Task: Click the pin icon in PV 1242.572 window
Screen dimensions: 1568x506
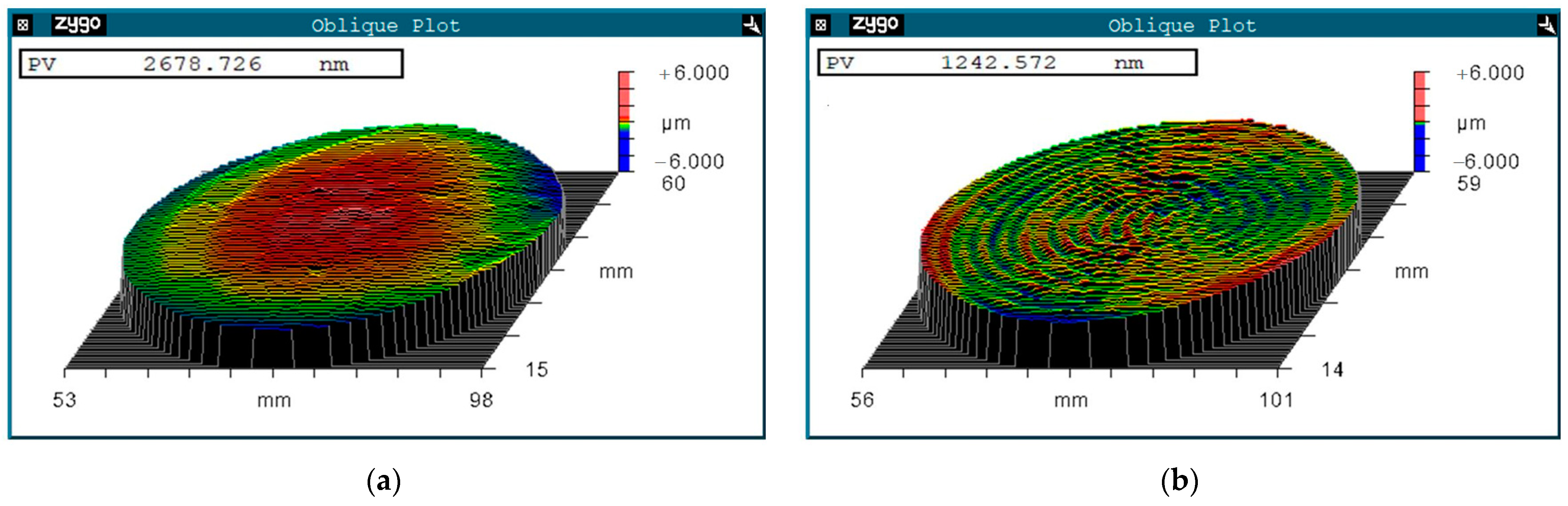Action: (x=1547, y=25)
